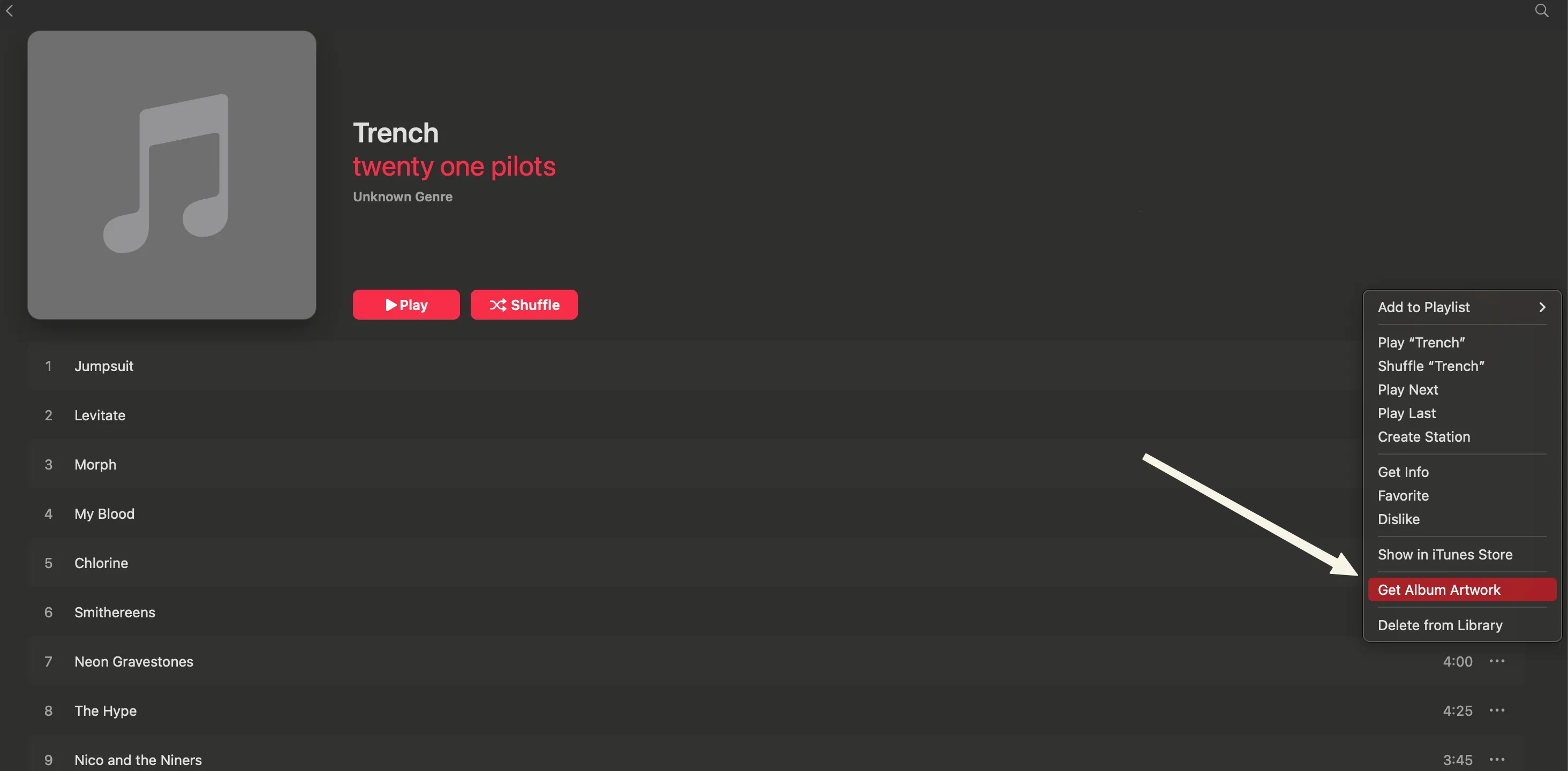1568x771 pixels.
Task: Open more options for Neon Gravestones
Action: 1497,661
